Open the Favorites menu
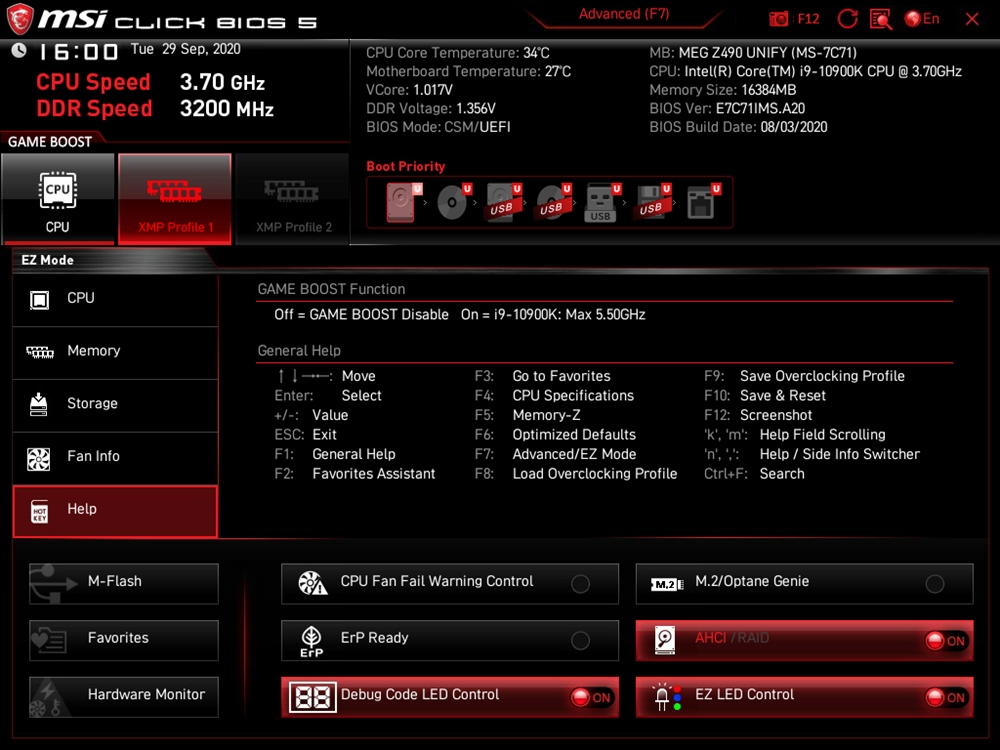Screen dimensions: 1000x750 click(x=124, y=640)
